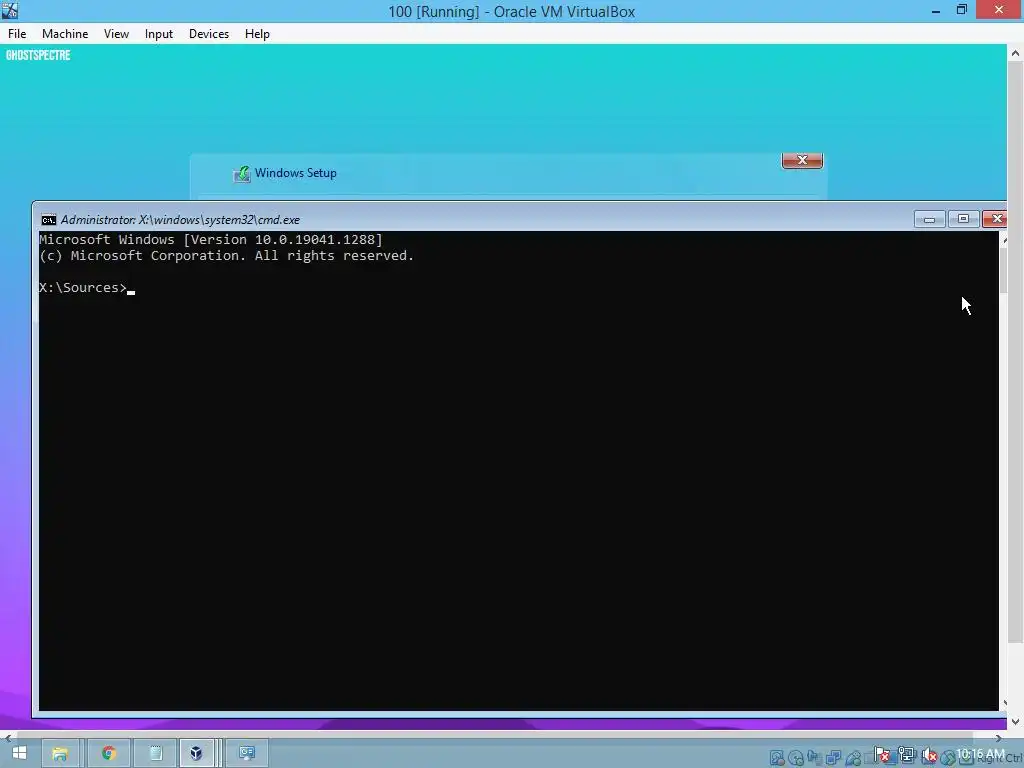Image resolution: width=1024 pixels, height=768 pixels.
Task: Close the Windows Setup window
Action: pyautogui.click(x=802, y=160)
